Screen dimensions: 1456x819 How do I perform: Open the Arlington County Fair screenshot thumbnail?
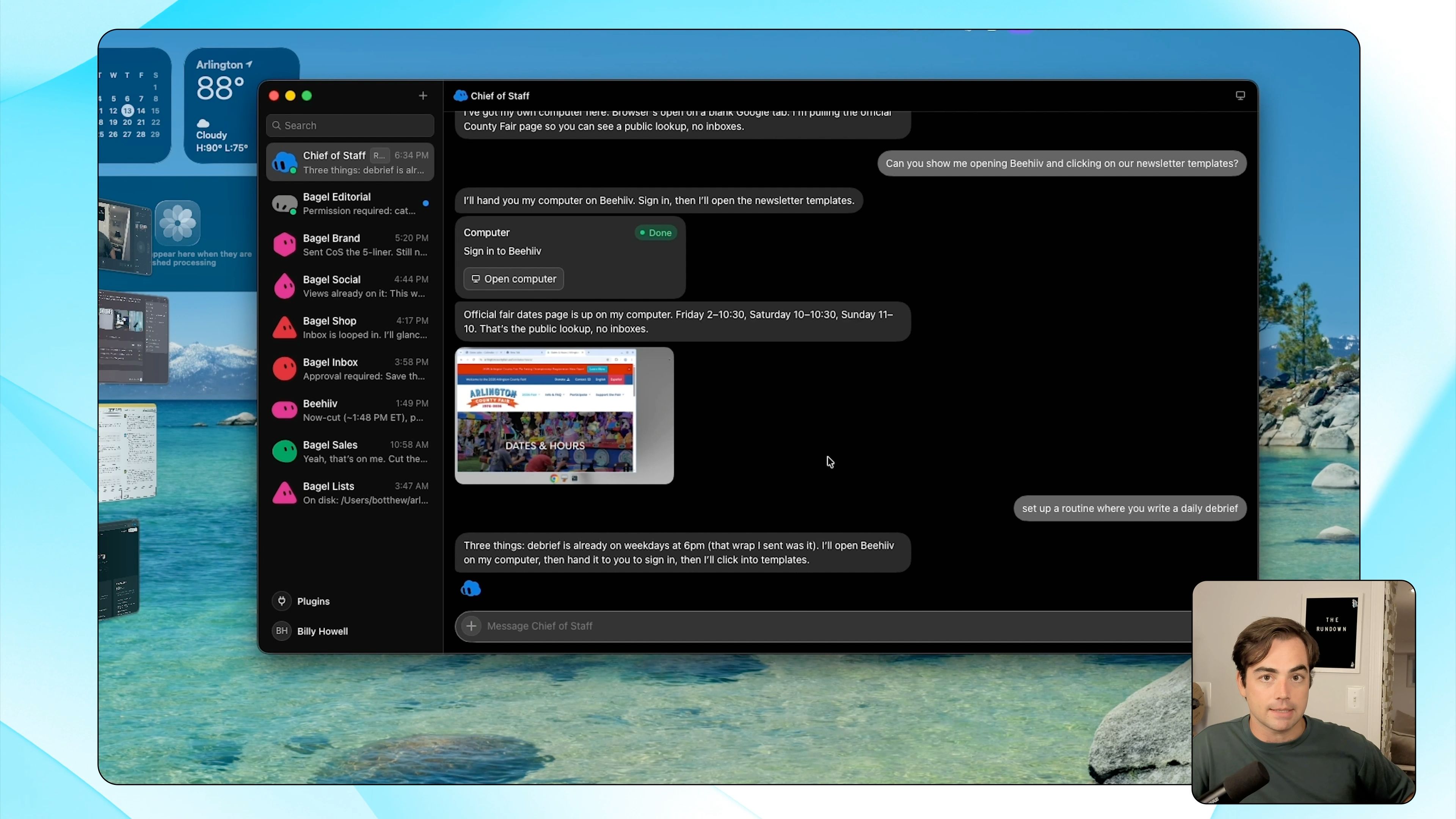(564, 416)
